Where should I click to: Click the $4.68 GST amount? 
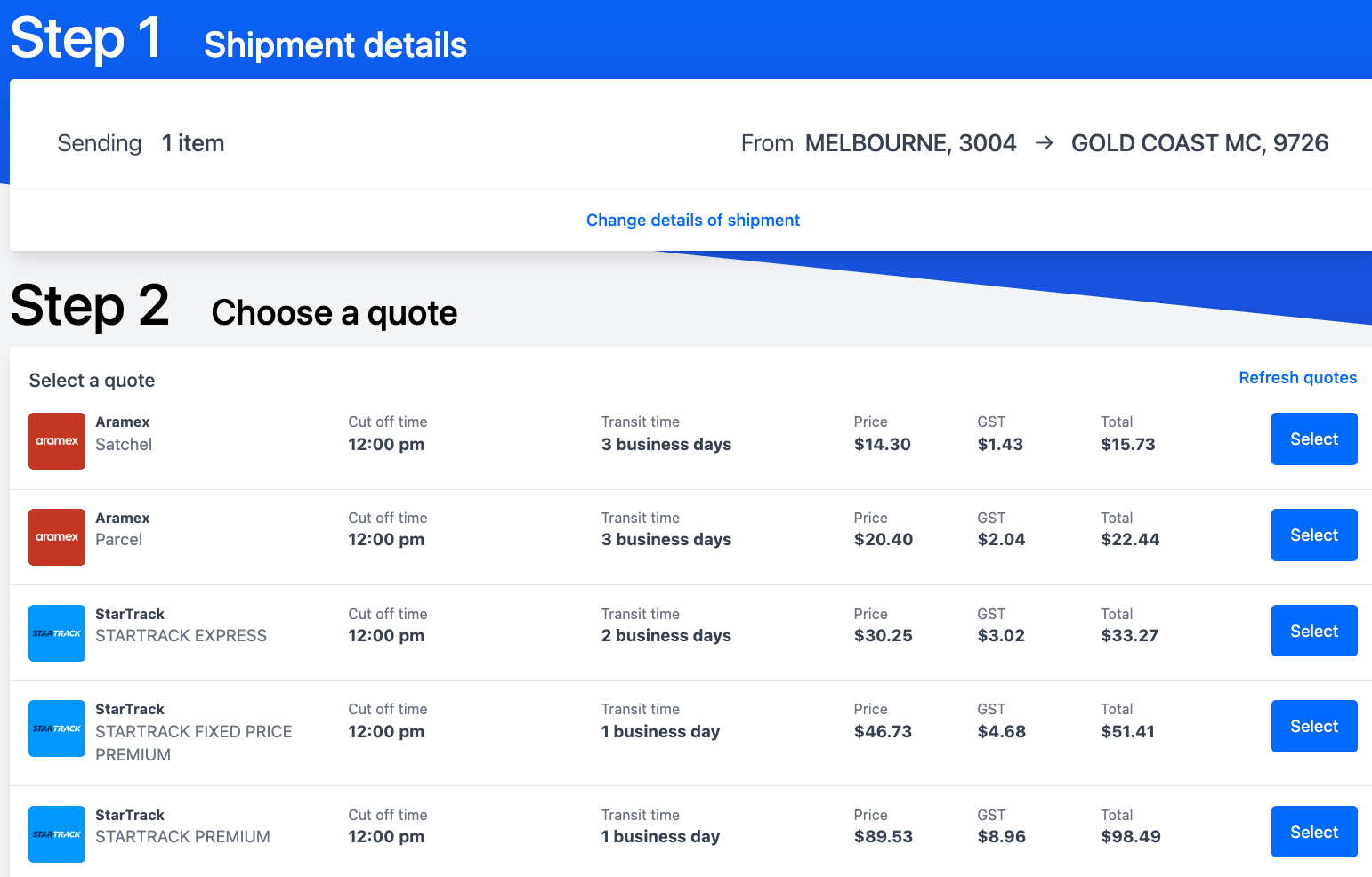pyautogui.click(x=1002, y=731)
